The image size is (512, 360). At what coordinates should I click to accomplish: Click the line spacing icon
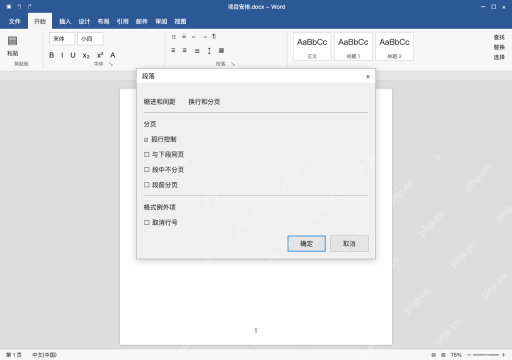[x=209, y=51]
